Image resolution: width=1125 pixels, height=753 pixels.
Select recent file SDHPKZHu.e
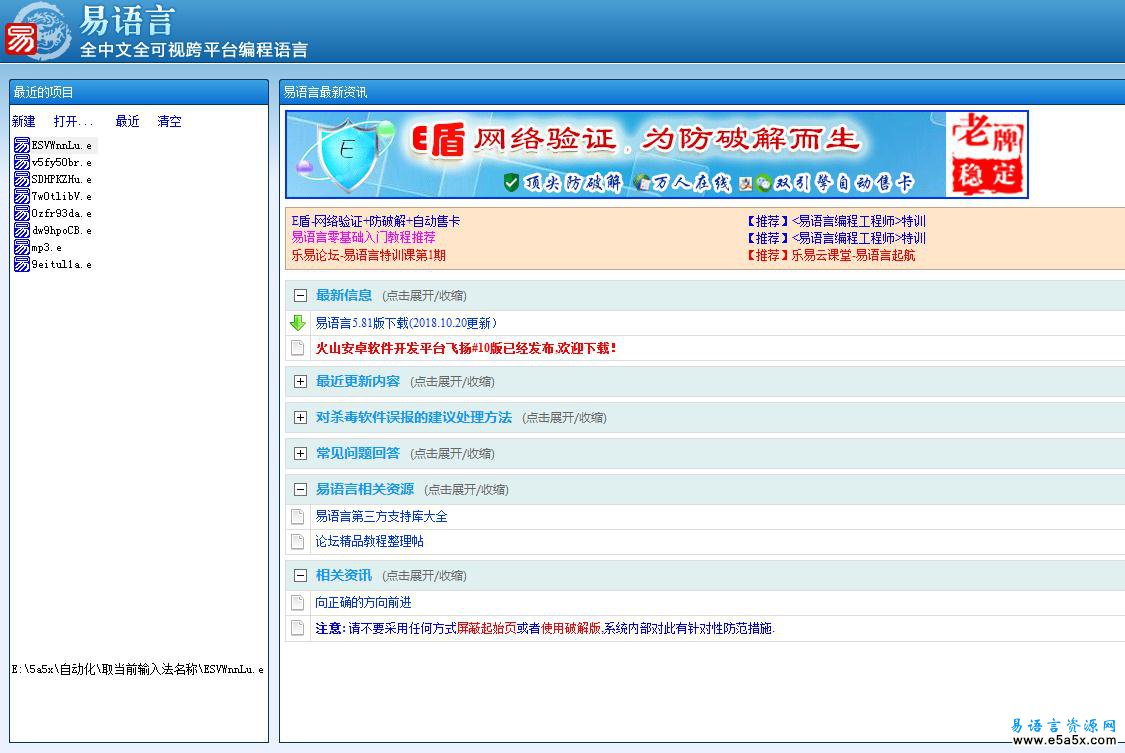point(62,179)
